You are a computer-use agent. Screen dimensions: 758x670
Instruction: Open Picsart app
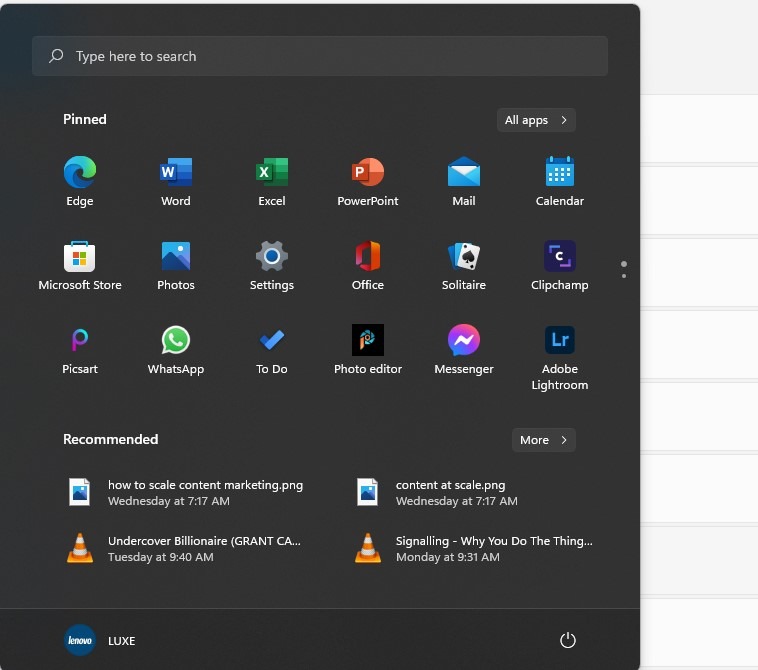(x=80, y=349)
